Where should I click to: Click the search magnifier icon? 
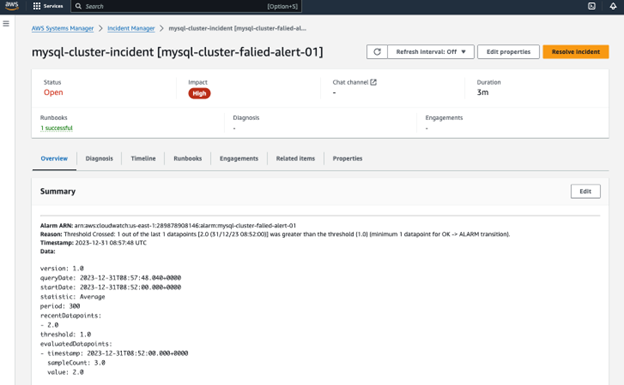pos(78,6)
